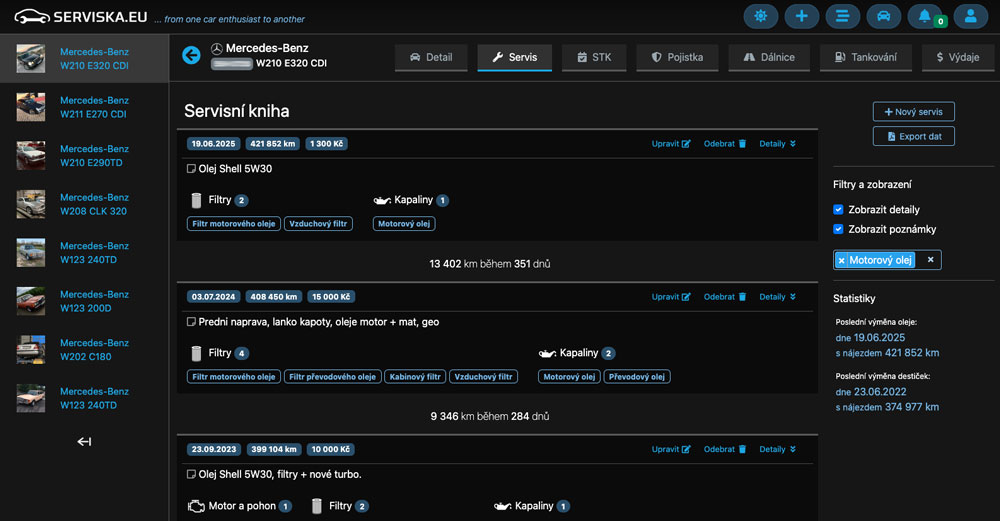Open the user profile icon

tap(969, 17)
